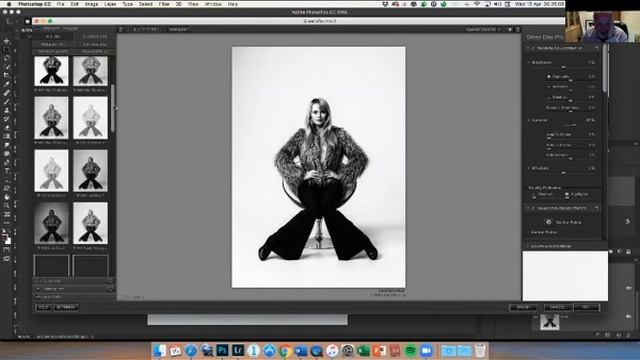Open the Window menu

(x=213, y=4)
